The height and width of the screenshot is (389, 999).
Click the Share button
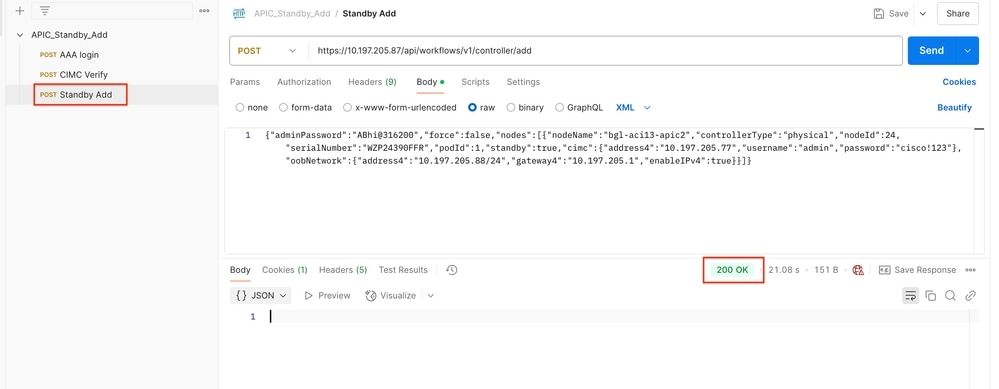tap(958, 13)
